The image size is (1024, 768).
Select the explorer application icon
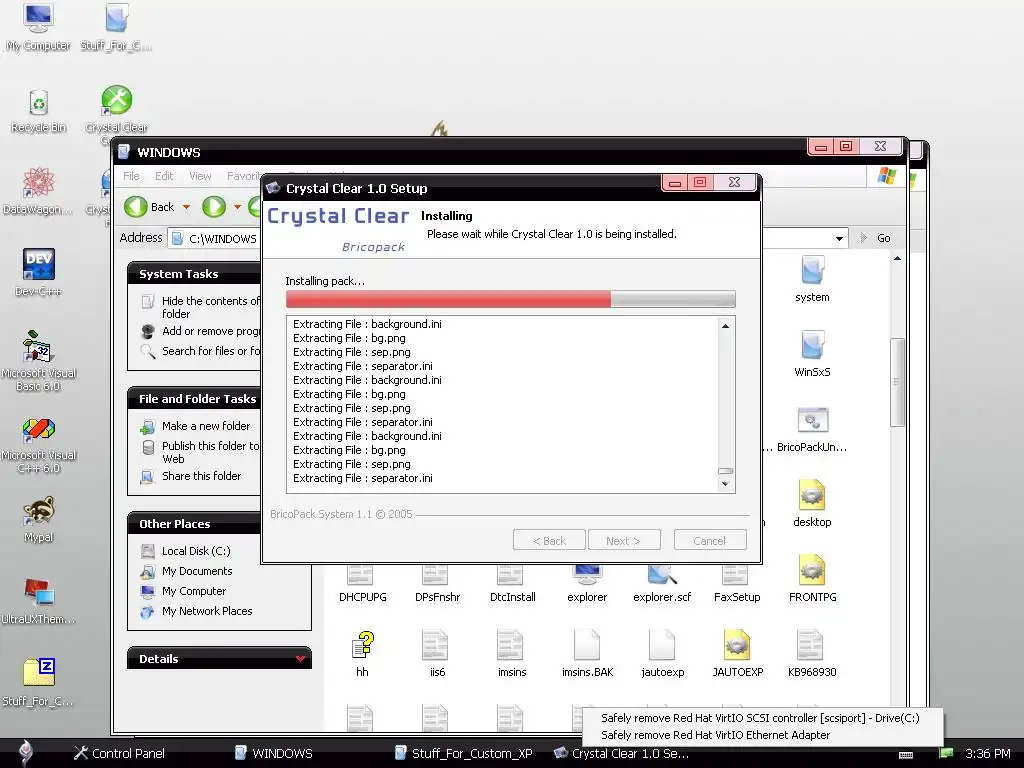click(x=587, y=584)
